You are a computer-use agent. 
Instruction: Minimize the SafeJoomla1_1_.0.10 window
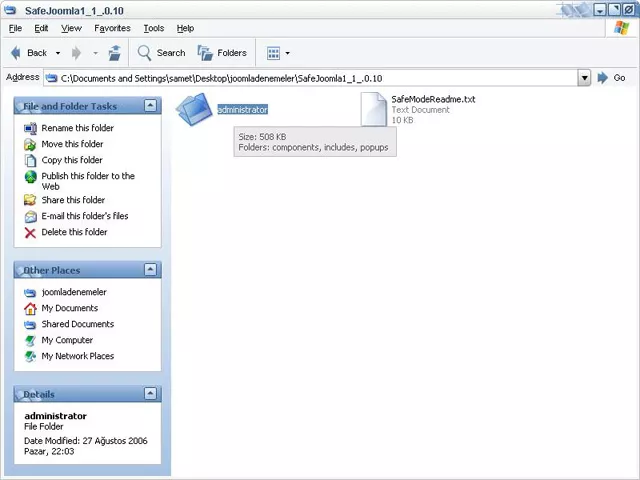click(x=600, y=10)
